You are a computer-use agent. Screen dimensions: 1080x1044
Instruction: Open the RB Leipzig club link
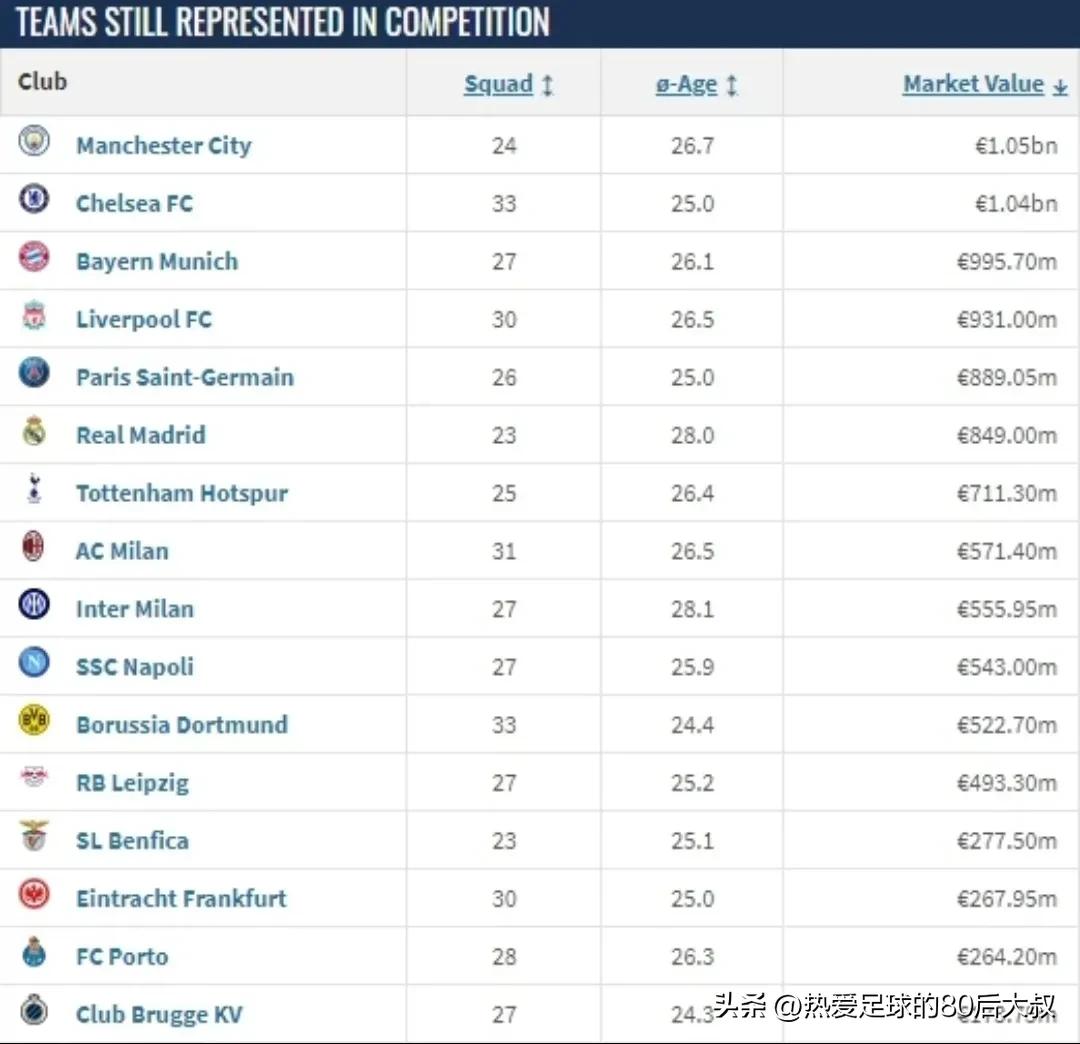point(132,783)
